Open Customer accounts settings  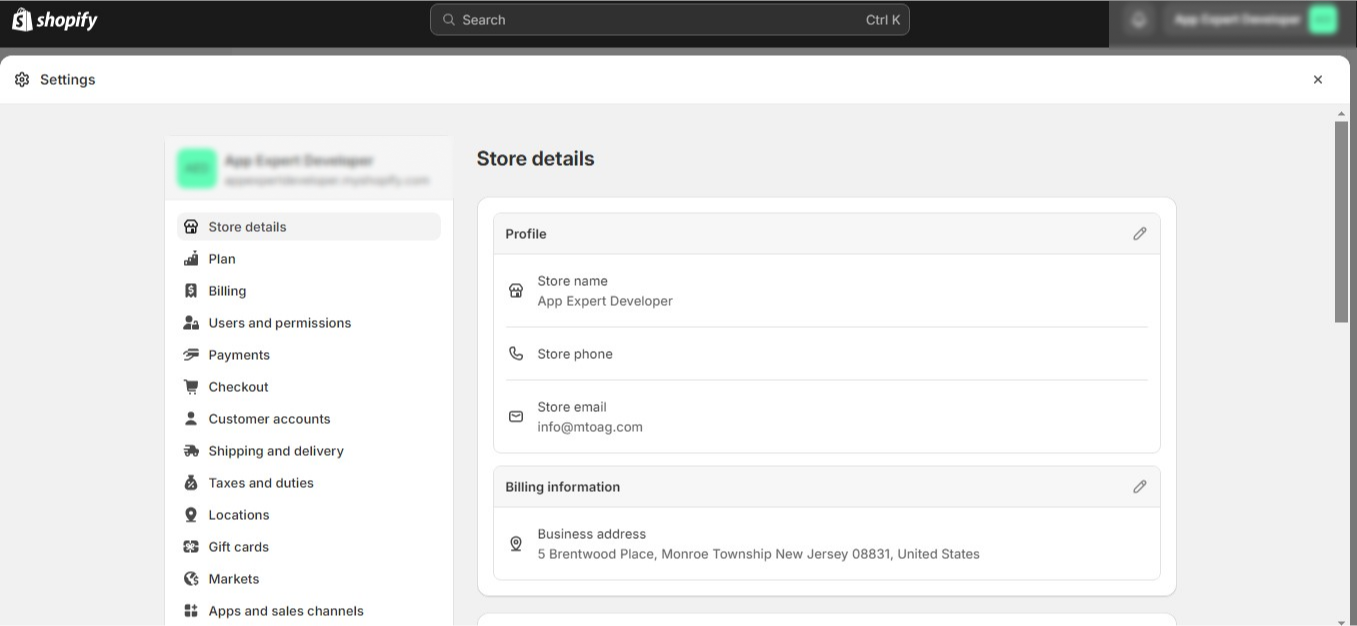[x=269, y=419]
